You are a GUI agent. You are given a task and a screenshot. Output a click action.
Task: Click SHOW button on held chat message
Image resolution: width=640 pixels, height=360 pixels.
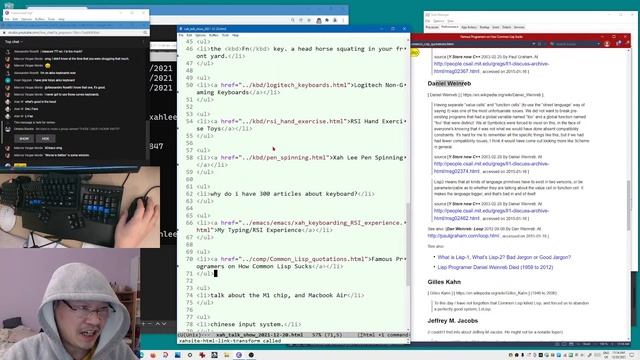point(24,139)
